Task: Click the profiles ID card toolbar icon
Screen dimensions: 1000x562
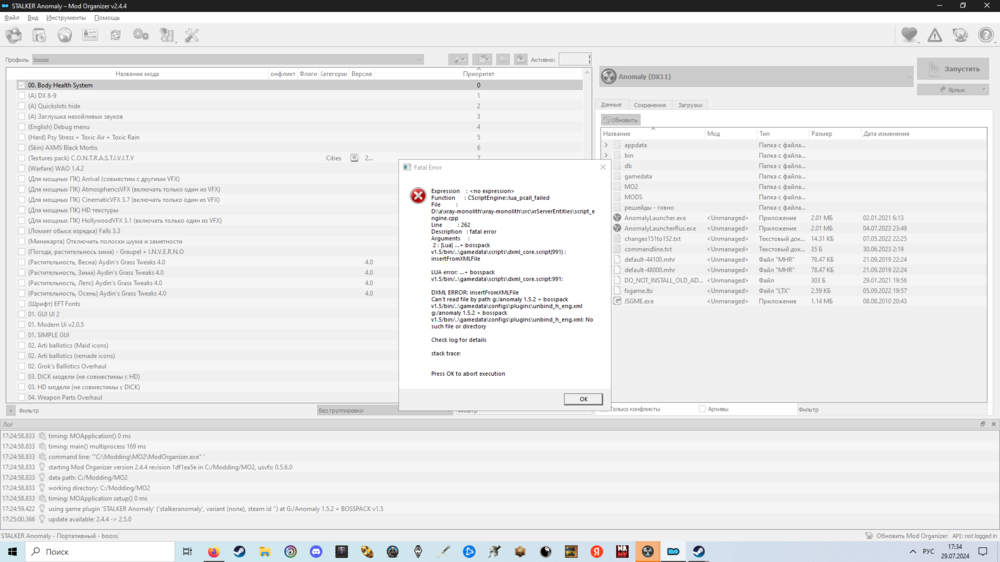Action: pyautogui.click(x=90, y=36)
